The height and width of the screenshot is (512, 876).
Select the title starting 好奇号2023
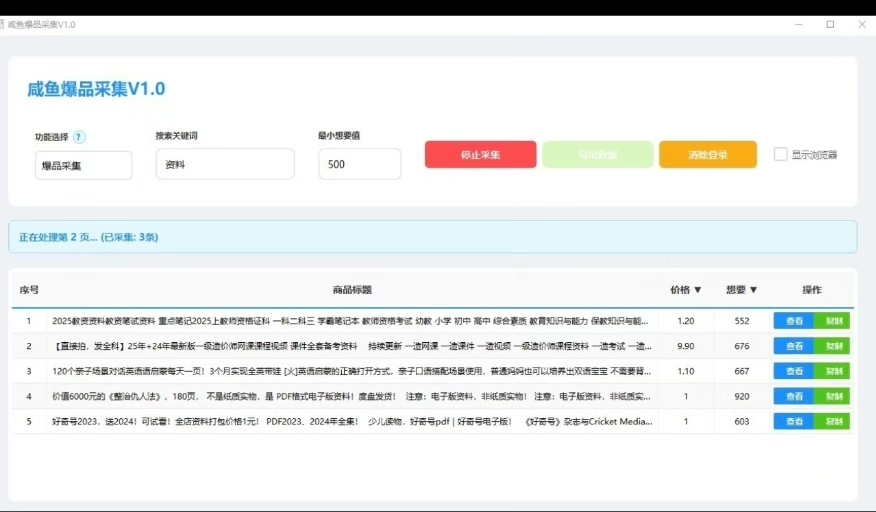tap(352, 421)
